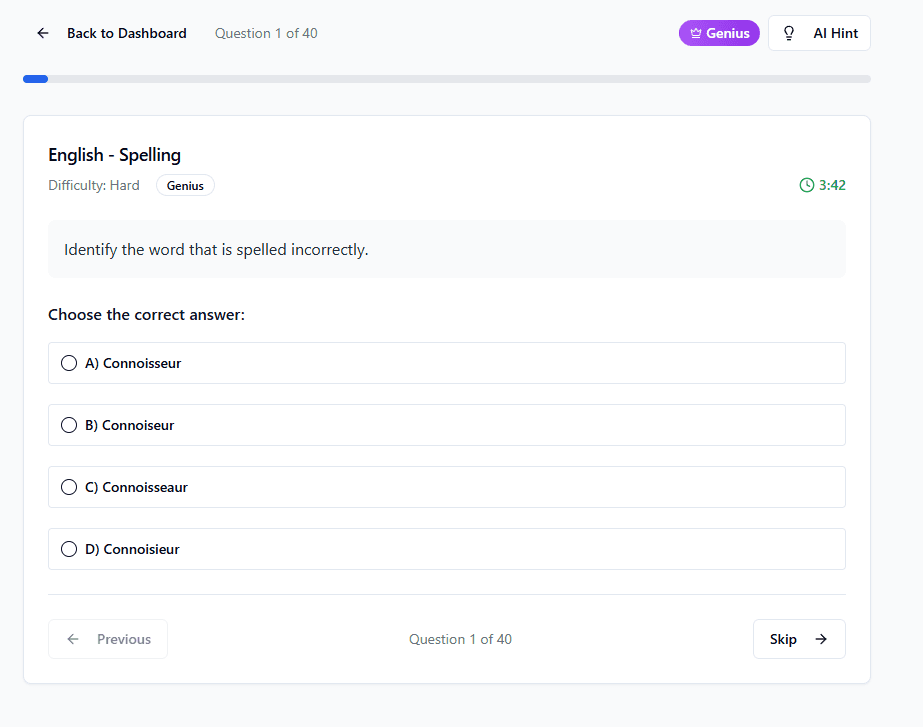Pick radio option D) Connoisieur
The image size is (923, 727).
pos(69,549)
